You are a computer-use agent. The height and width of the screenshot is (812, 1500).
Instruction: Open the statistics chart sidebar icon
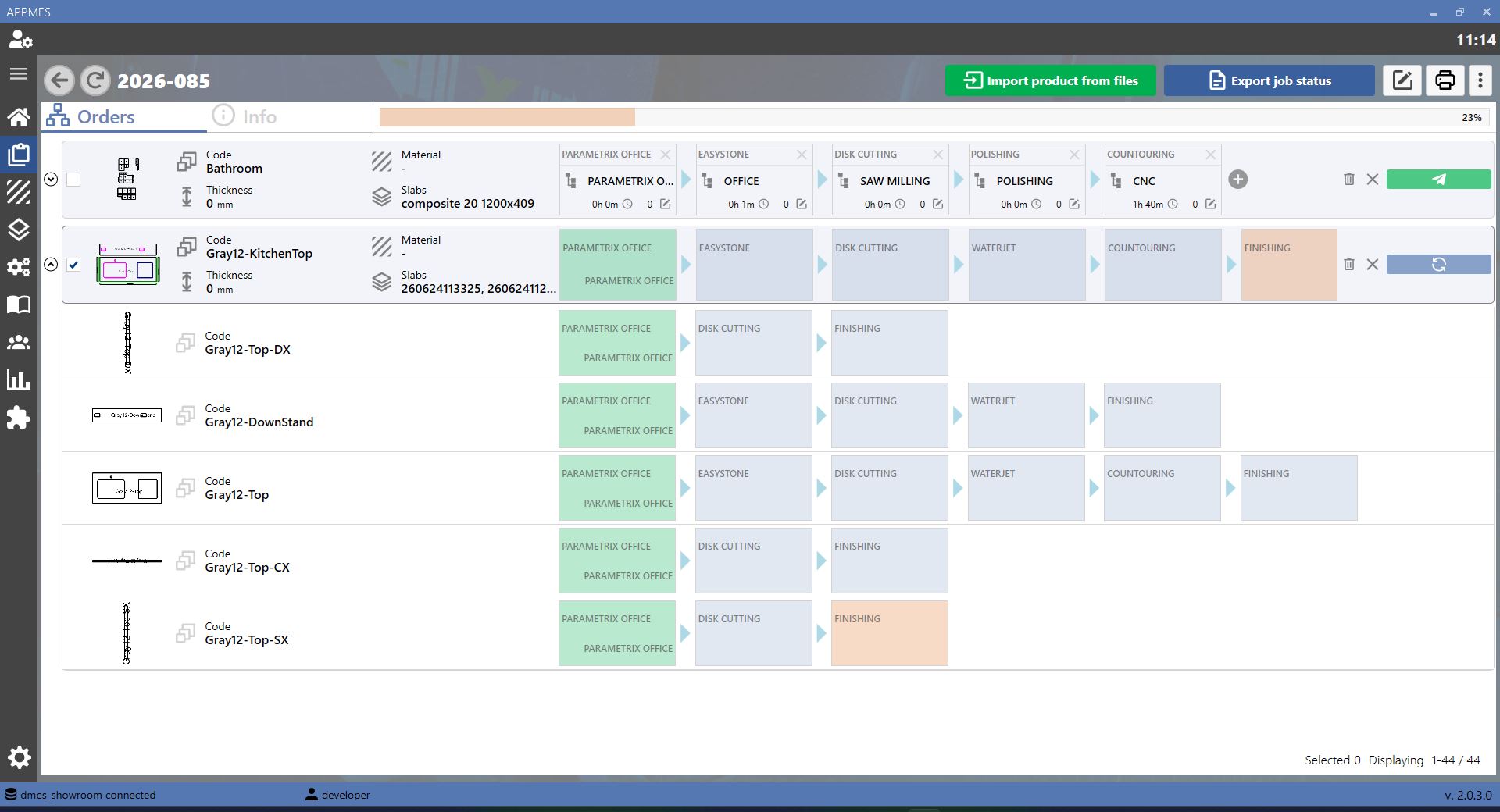pyautogui.click(x=19, y=380)
